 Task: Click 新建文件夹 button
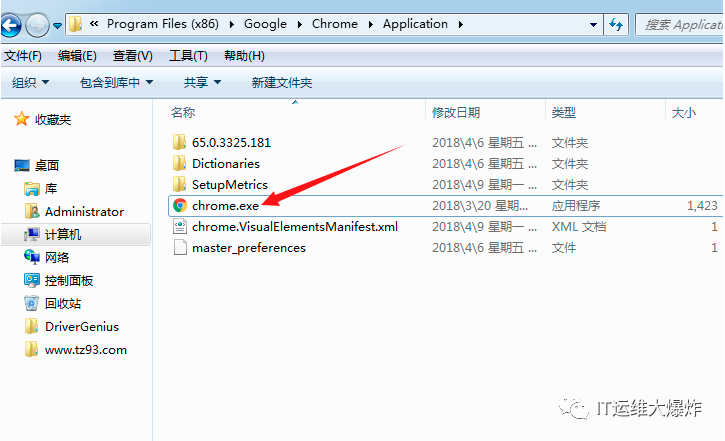pyautogui.click(x=282, y=83)
